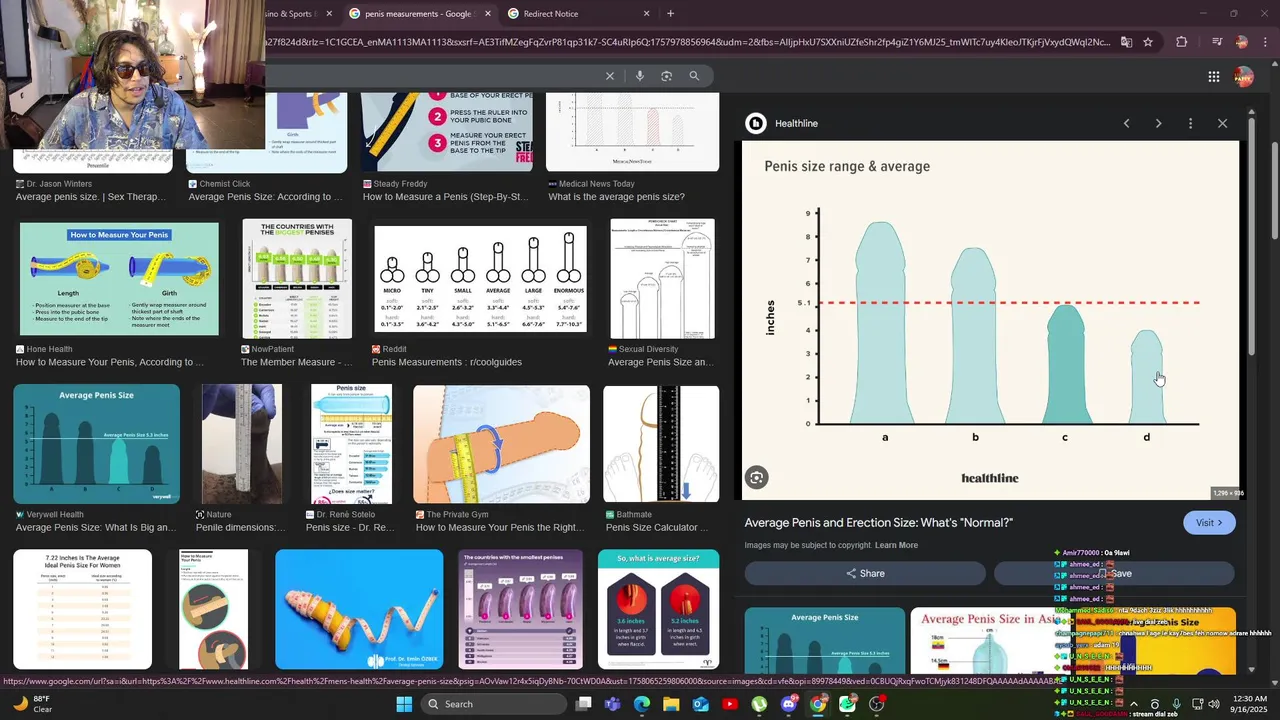
Task: Open Outlook from the taskbar
Action: [x=700, y=704]
